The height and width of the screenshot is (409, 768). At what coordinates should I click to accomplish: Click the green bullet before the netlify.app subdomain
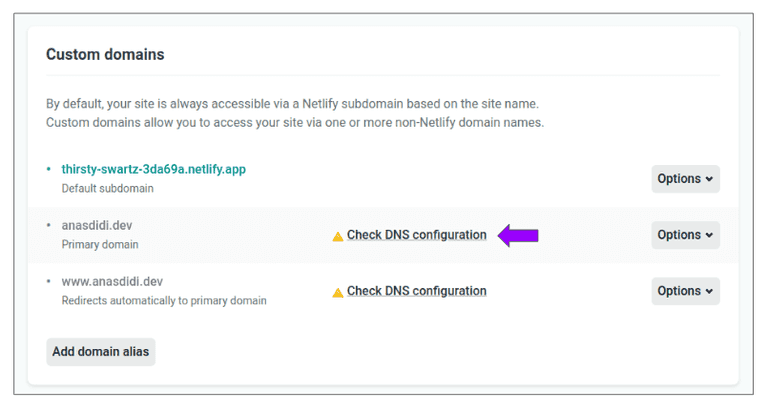click(48, 170)
